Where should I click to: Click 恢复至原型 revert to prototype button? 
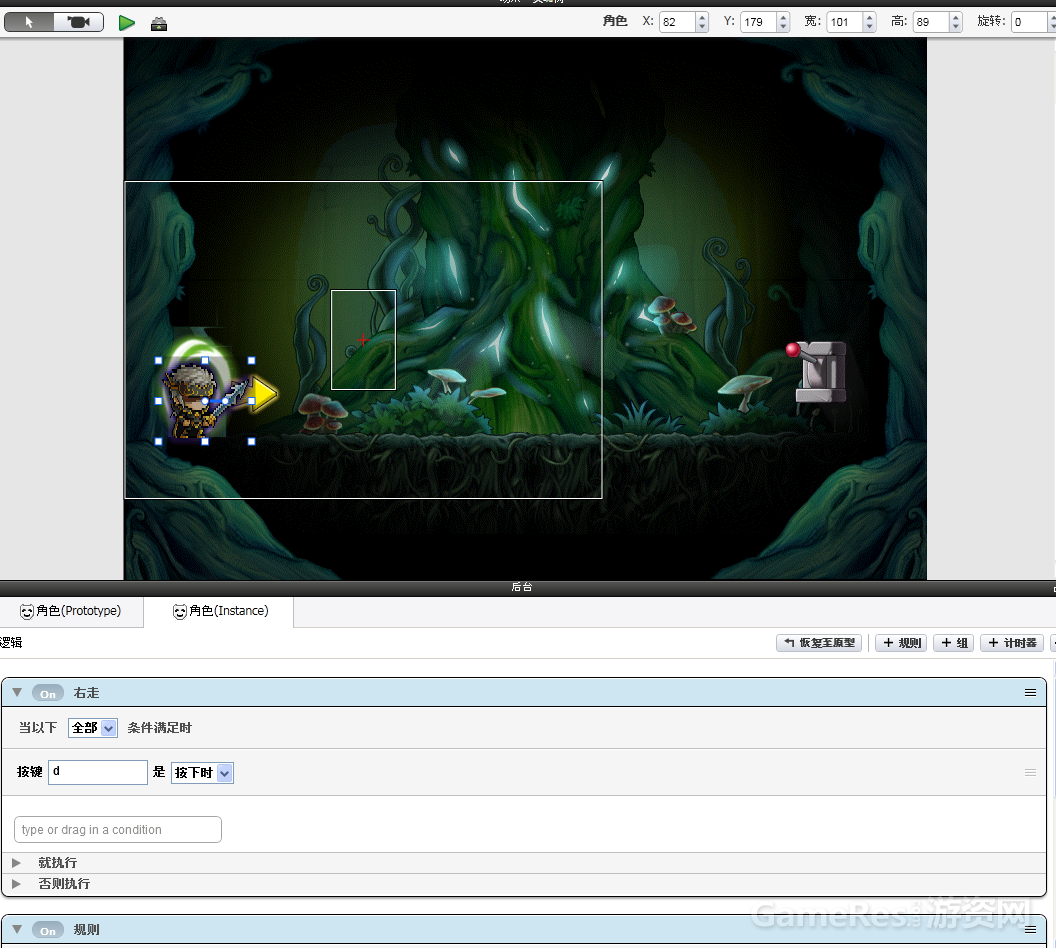click(819, 643)
